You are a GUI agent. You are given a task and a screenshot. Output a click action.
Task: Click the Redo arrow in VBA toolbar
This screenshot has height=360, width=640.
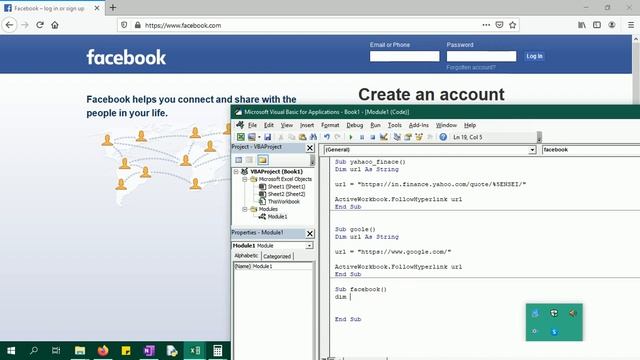[337, 137]
